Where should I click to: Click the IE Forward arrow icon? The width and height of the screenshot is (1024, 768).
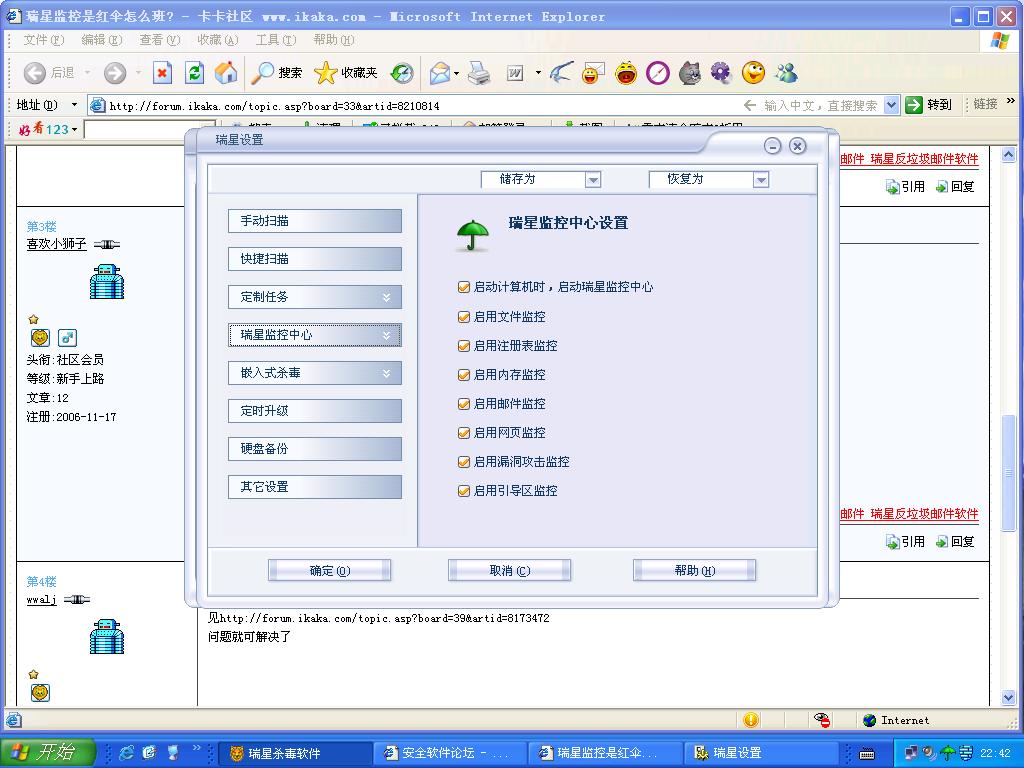[x=114, y=72]
